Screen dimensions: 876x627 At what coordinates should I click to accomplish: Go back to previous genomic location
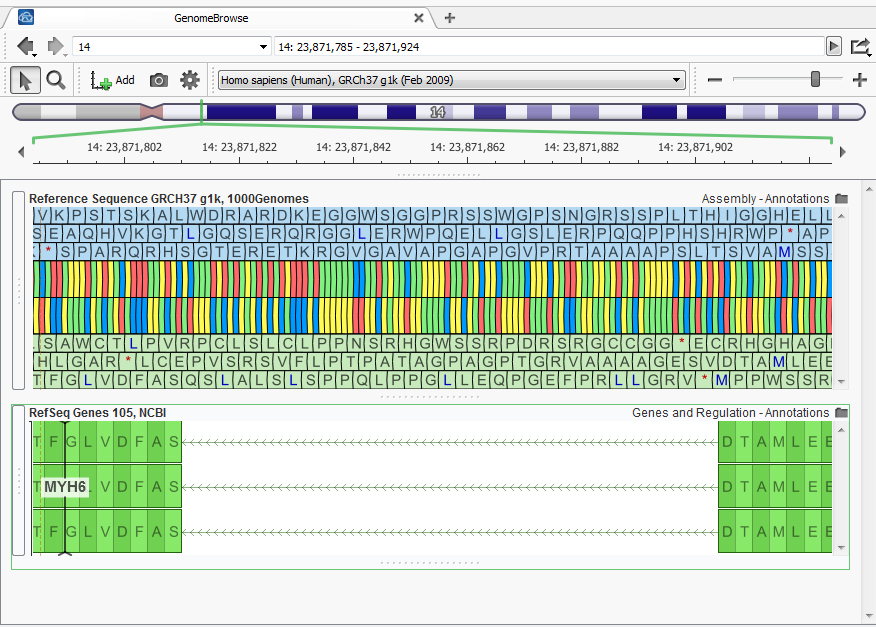[x=26, y=46]
